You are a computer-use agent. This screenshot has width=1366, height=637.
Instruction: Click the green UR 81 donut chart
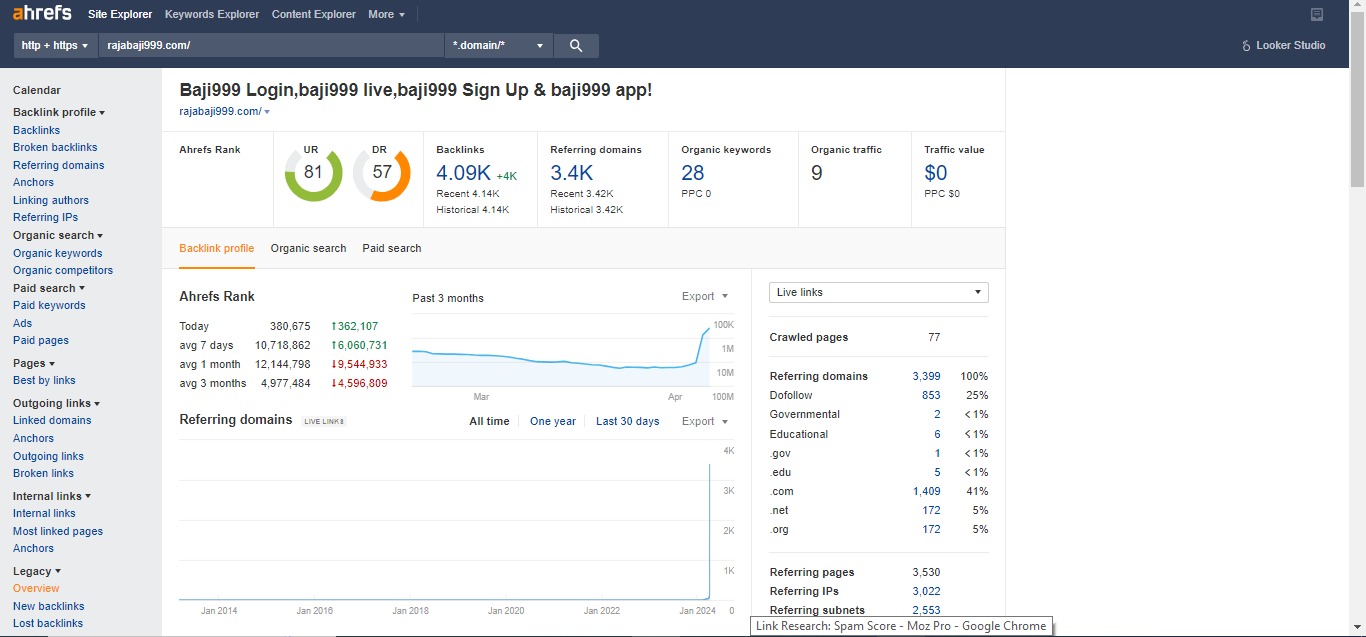[x=313, y=173]
